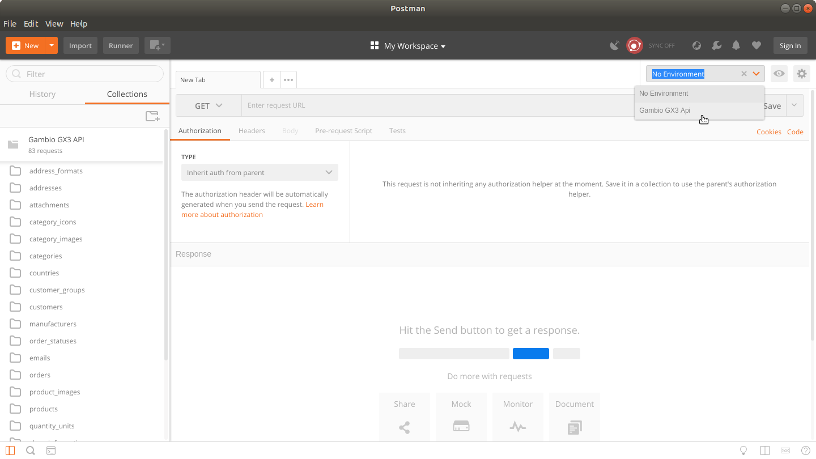
Task: Open the notifications bell
Action: click(x=736, y=45)
